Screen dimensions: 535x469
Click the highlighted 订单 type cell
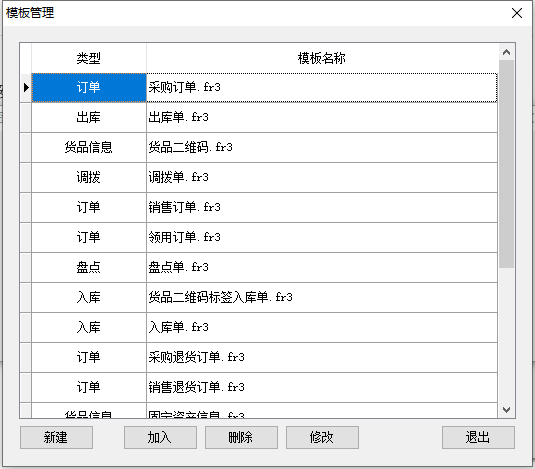pos(89,88)
